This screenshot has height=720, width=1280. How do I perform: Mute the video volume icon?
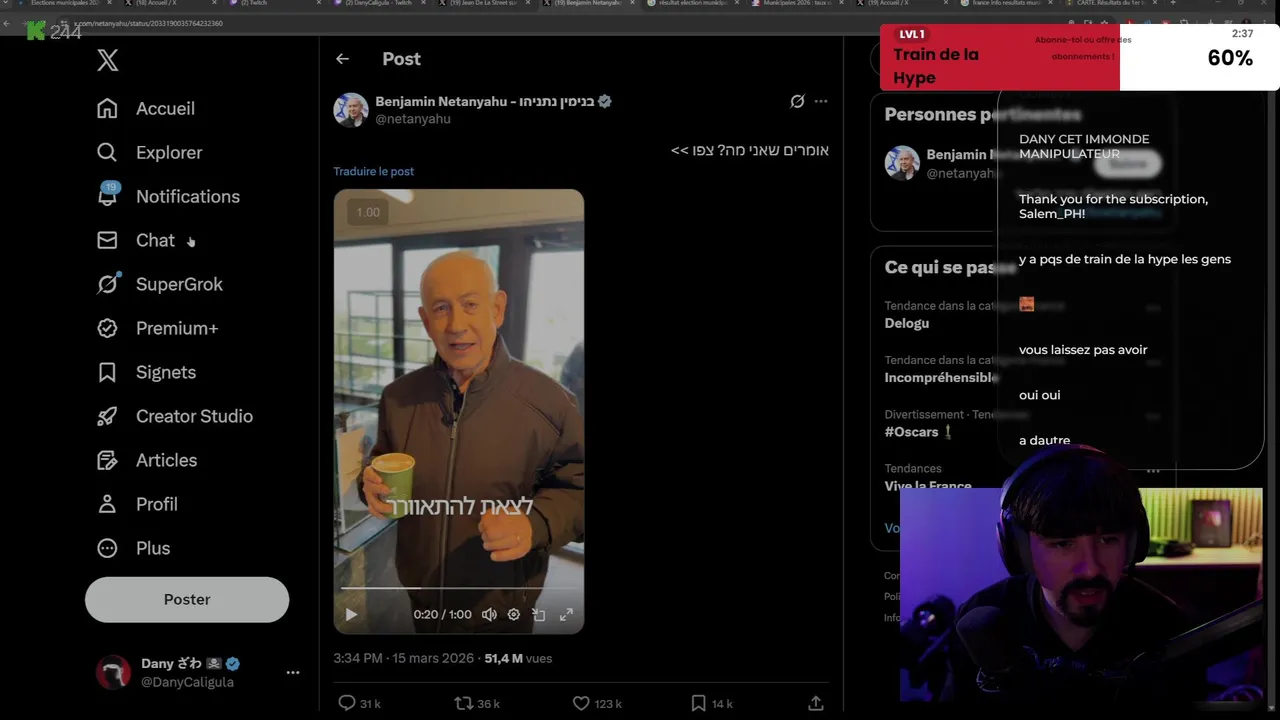point(489,614)
